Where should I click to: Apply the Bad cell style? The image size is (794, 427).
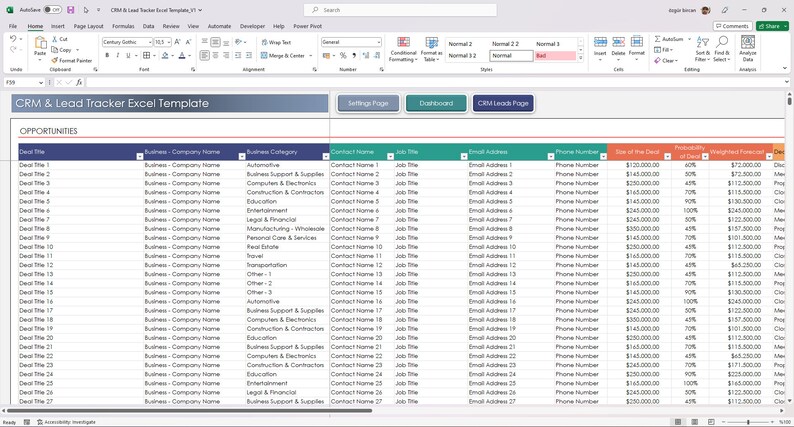coord(555,56)
